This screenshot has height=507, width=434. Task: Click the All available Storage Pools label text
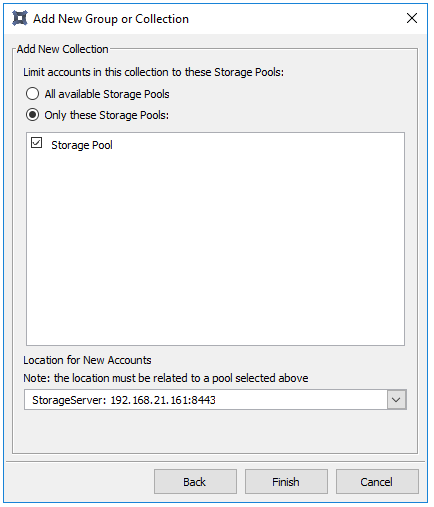[107, 94]
